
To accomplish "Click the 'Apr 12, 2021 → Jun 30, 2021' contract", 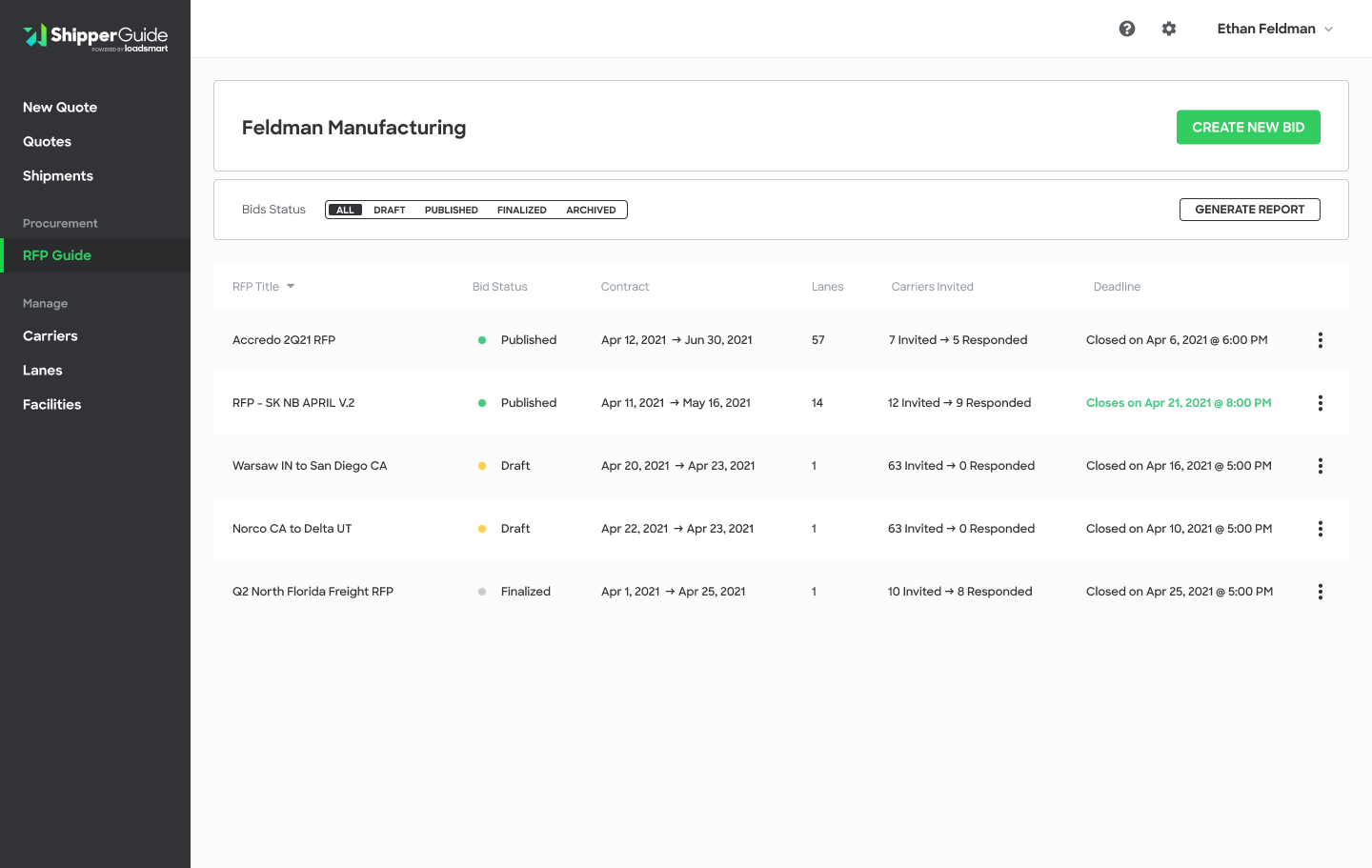I will [x=676, y=340].
